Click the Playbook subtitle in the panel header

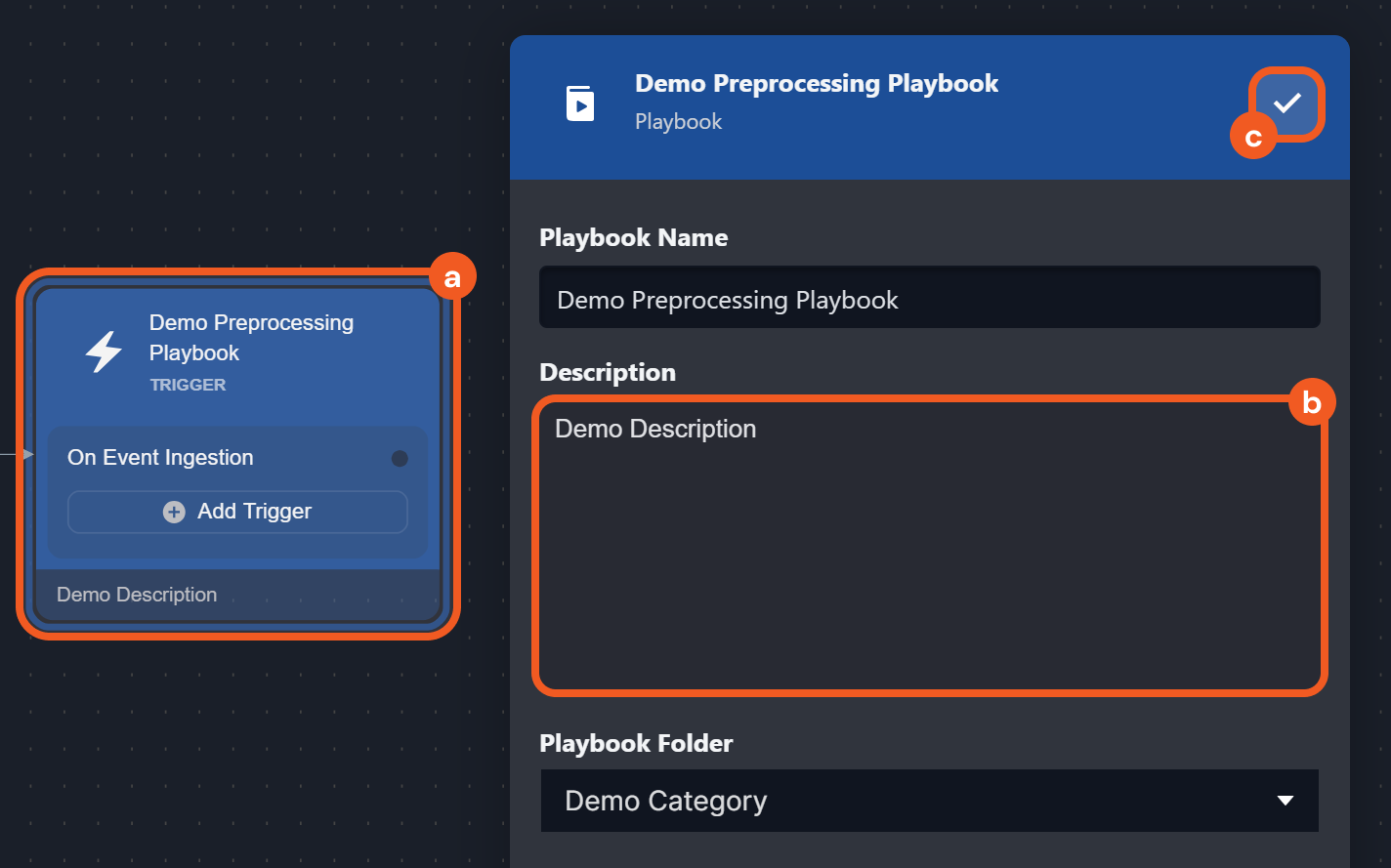pos(678,122)
